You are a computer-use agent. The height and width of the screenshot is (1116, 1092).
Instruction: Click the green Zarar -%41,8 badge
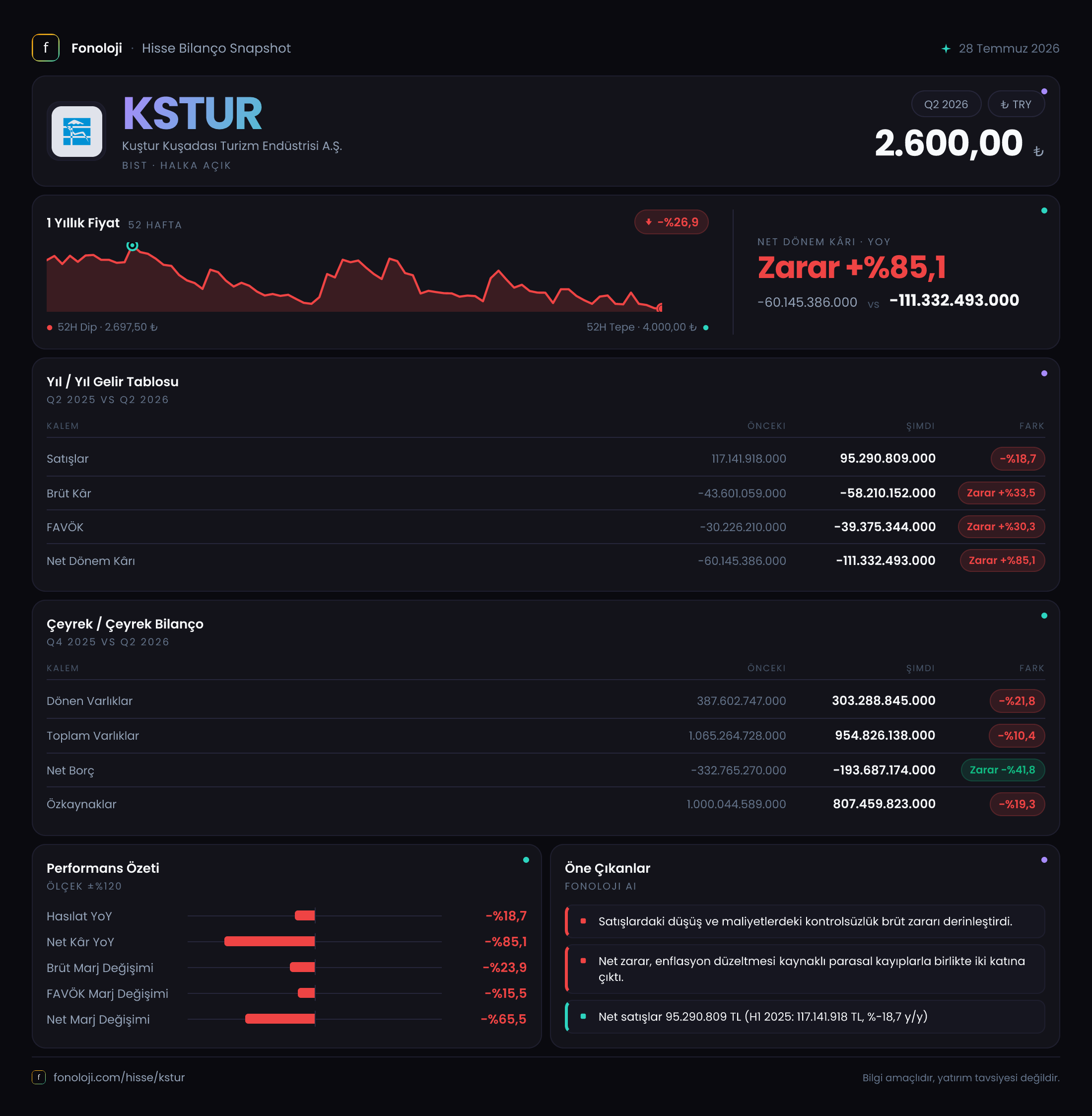1003,770
